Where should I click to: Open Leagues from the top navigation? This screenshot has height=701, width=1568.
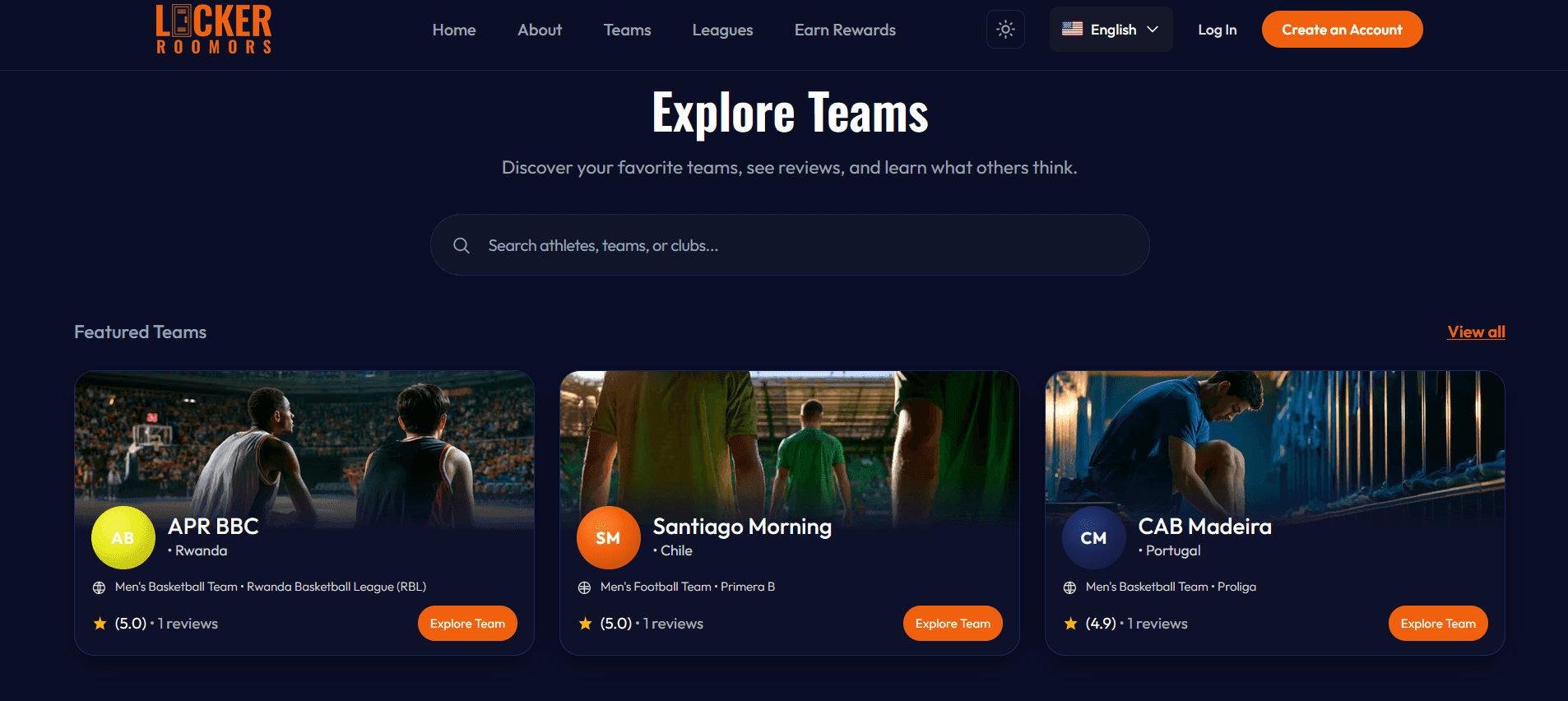click(722, 30)
